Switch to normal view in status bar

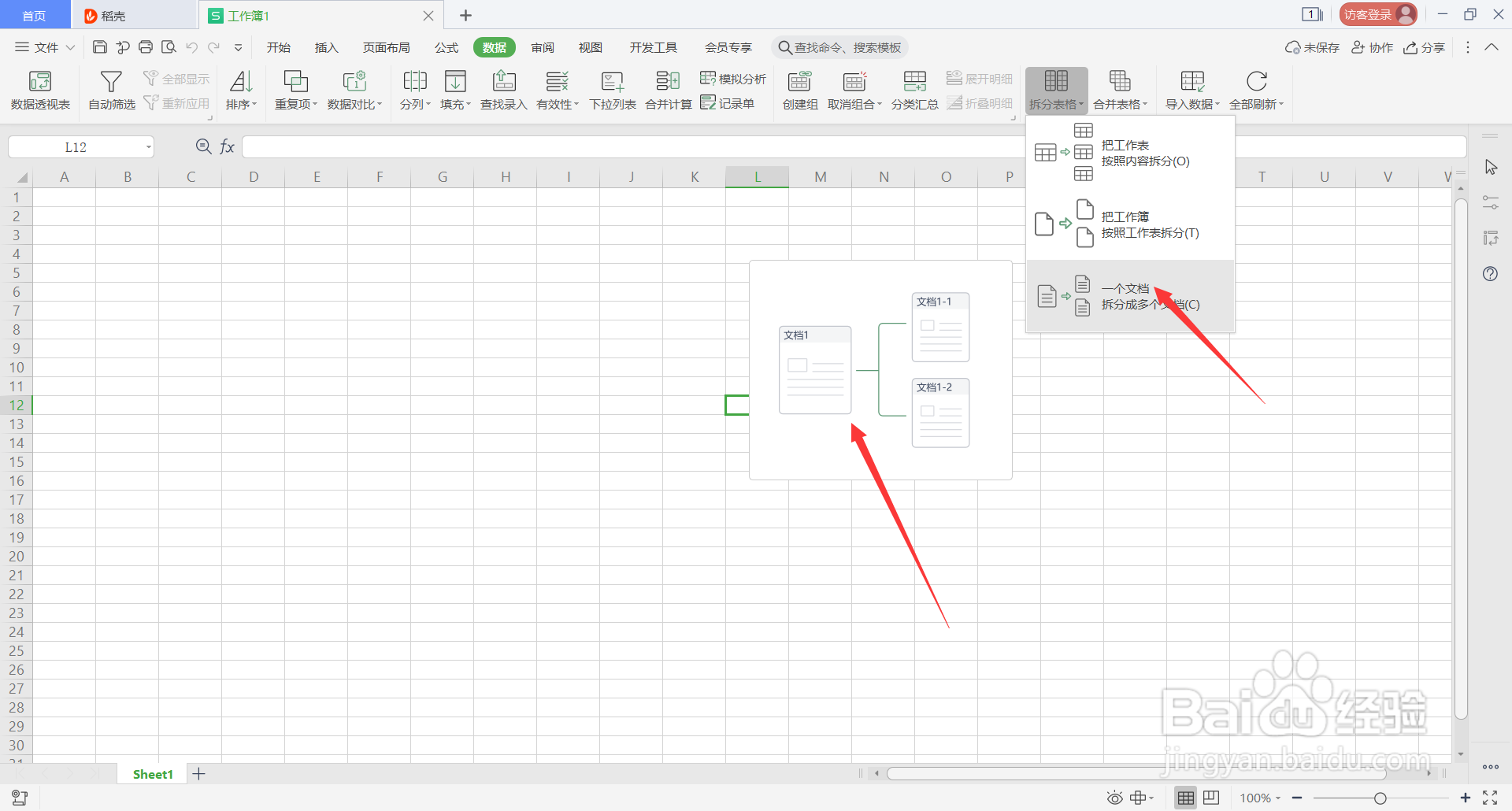(x=1186, y=798)
